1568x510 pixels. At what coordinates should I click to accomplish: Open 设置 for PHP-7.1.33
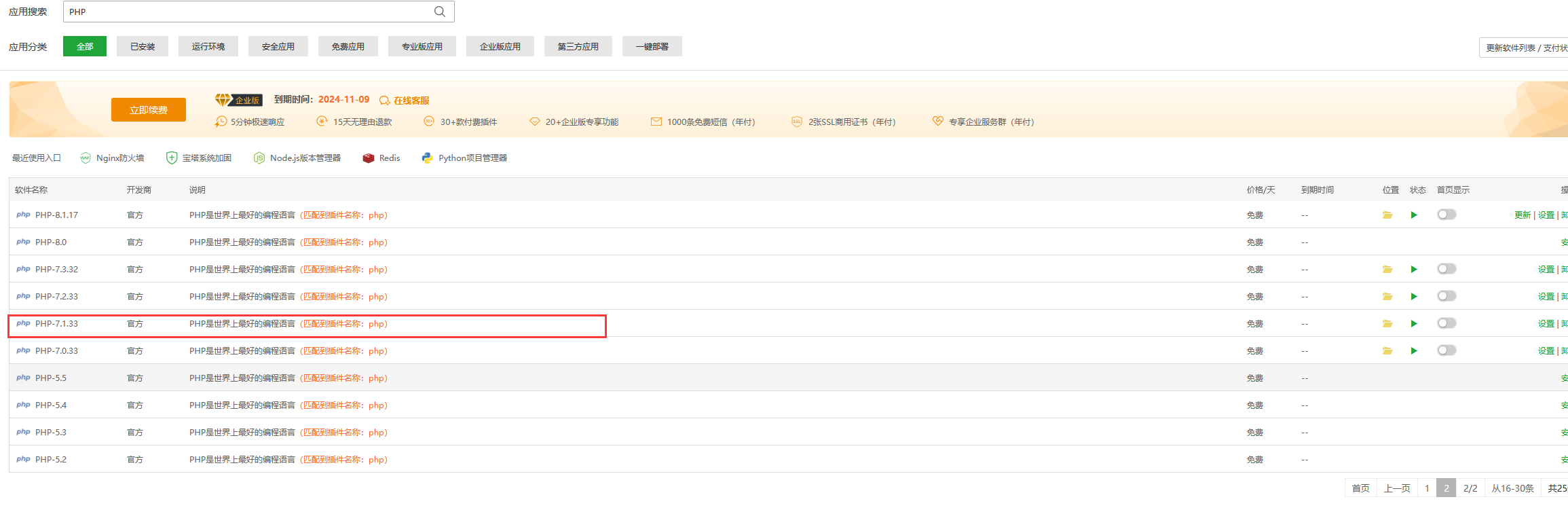[x=1546, y=324]
